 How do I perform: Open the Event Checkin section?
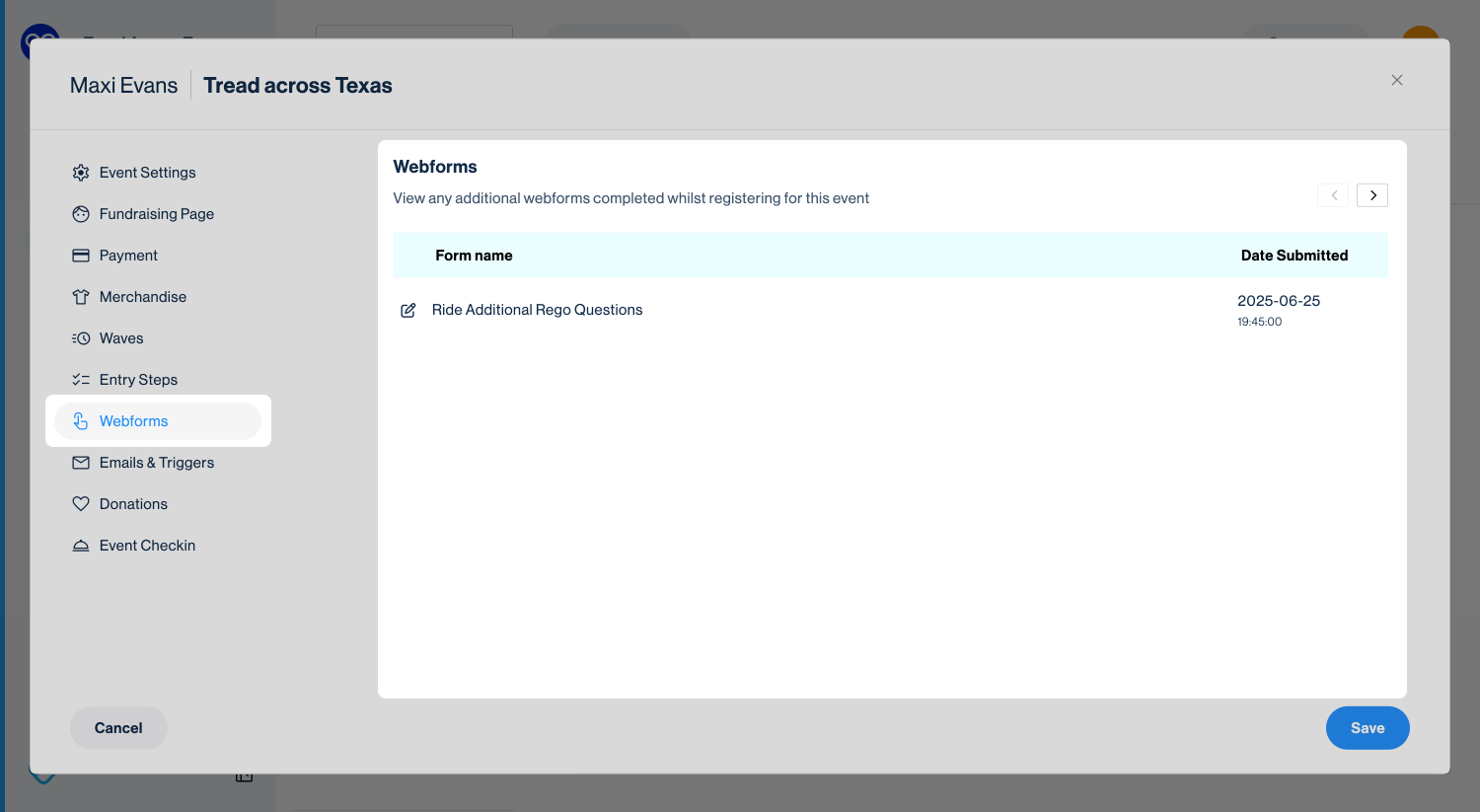pos(147,546)
